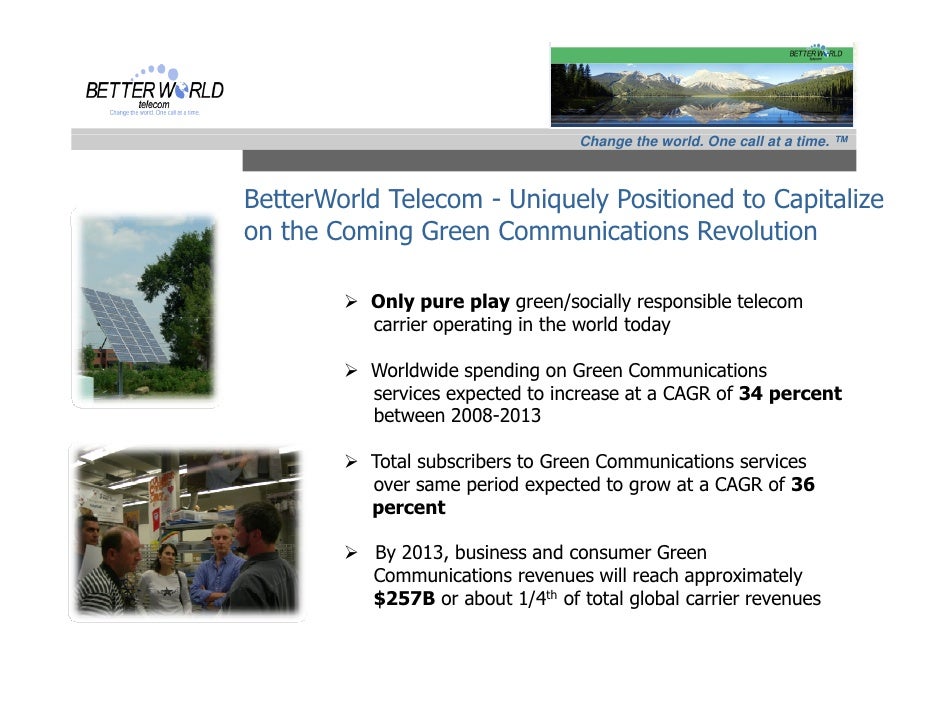Screen dimensions: 942x728
Task: Click the arrow bullet before 'By 2013'
Action: pyautogui.click(x=351, y=553)
